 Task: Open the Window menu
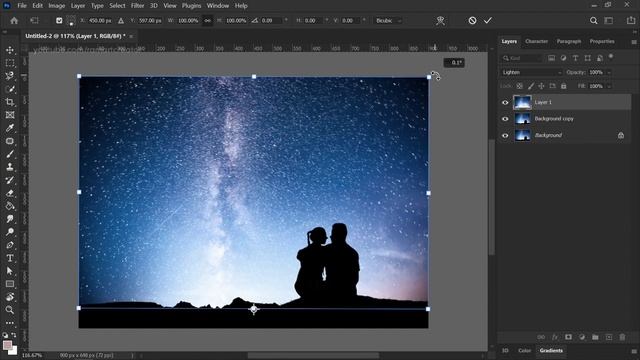coord(218,6)
